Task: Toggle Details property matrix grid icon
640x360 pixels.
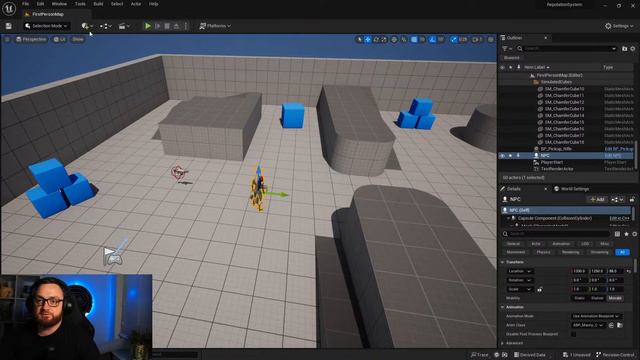Action: click(617, 234)
